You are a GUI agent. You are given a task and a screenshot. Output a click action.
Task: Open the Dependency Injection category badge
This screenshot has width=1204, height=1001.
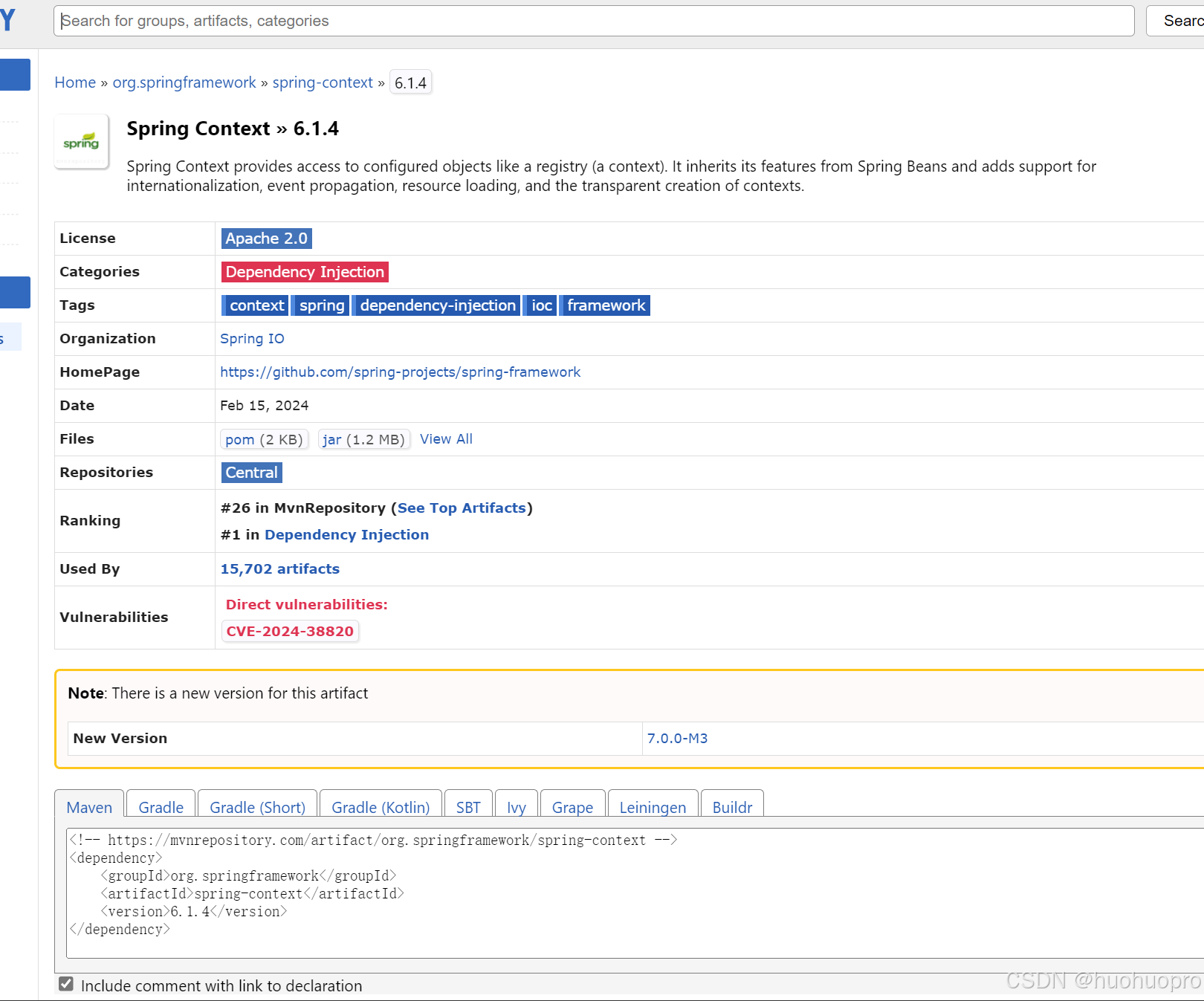(x=305, y=272)
